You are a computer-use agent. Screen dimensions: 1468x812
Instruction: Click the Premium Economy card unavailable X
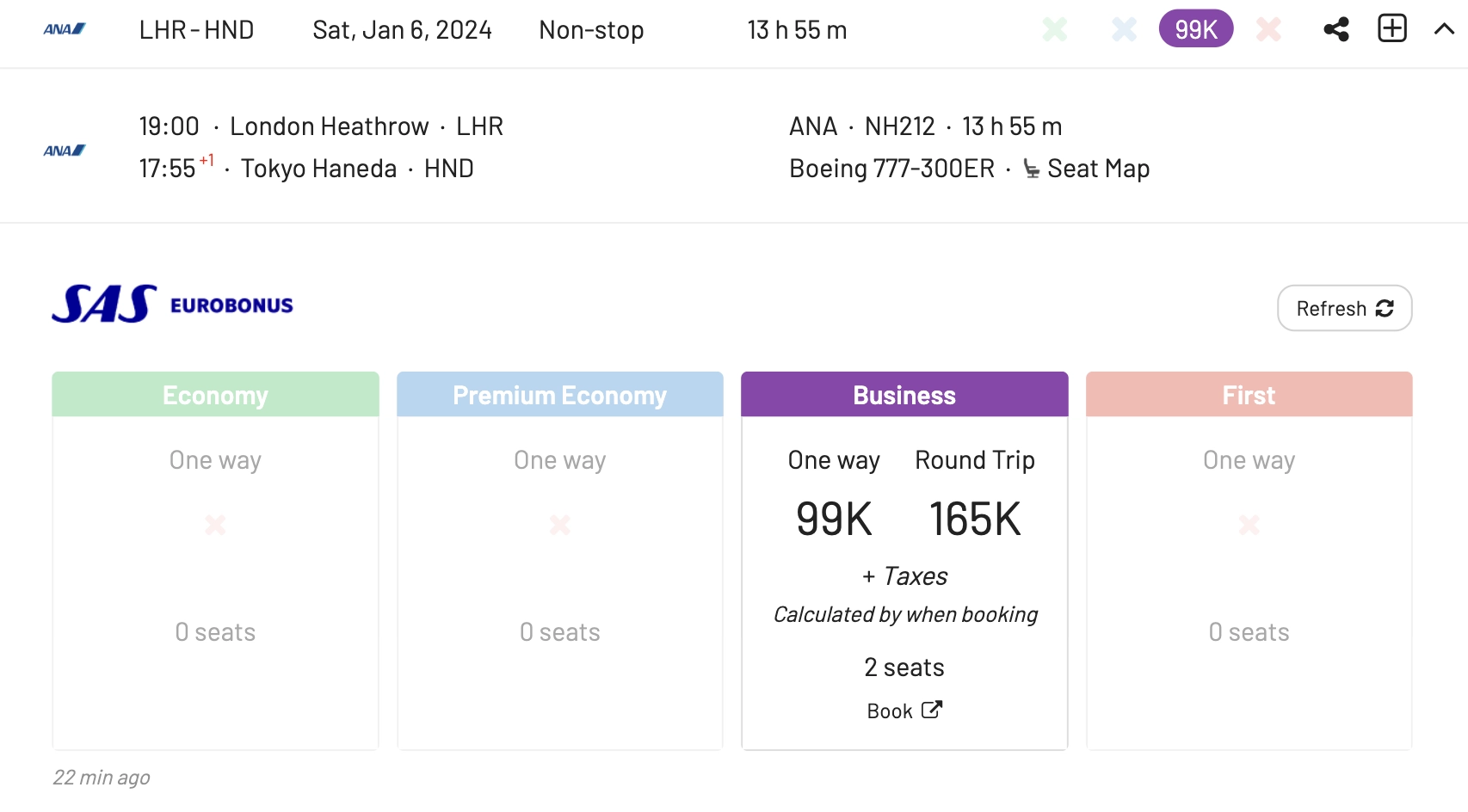[x=560, y=525]
